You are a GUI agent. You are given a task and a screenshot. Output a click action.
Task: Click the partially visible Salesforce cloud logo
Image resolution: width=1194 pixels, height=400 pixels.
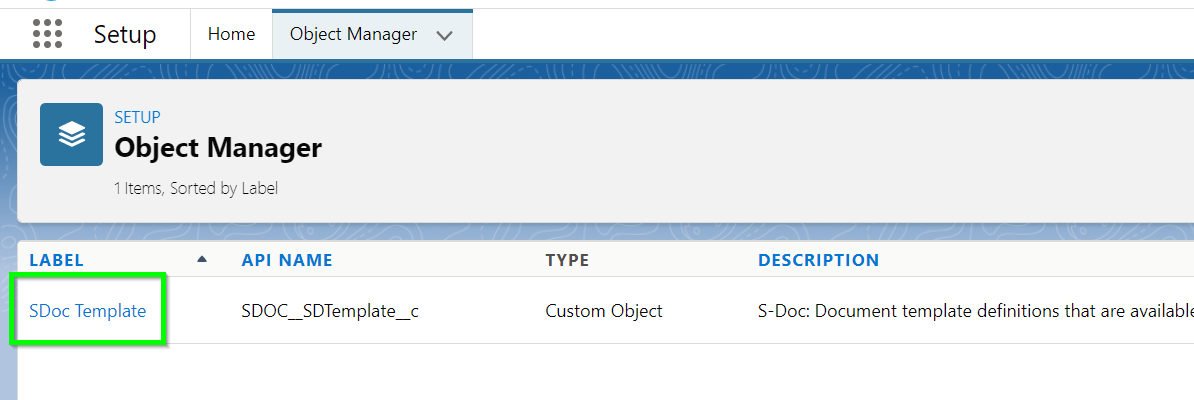point(51,2)
